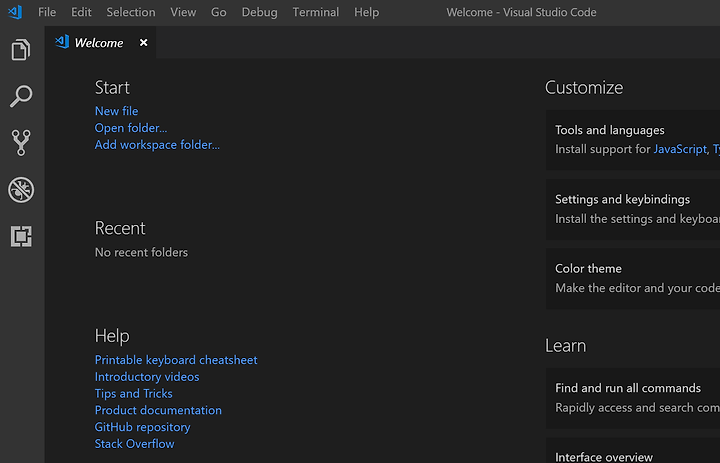Click the Learn section heading
Screen dimensions: 720x463
pos(566,346)
